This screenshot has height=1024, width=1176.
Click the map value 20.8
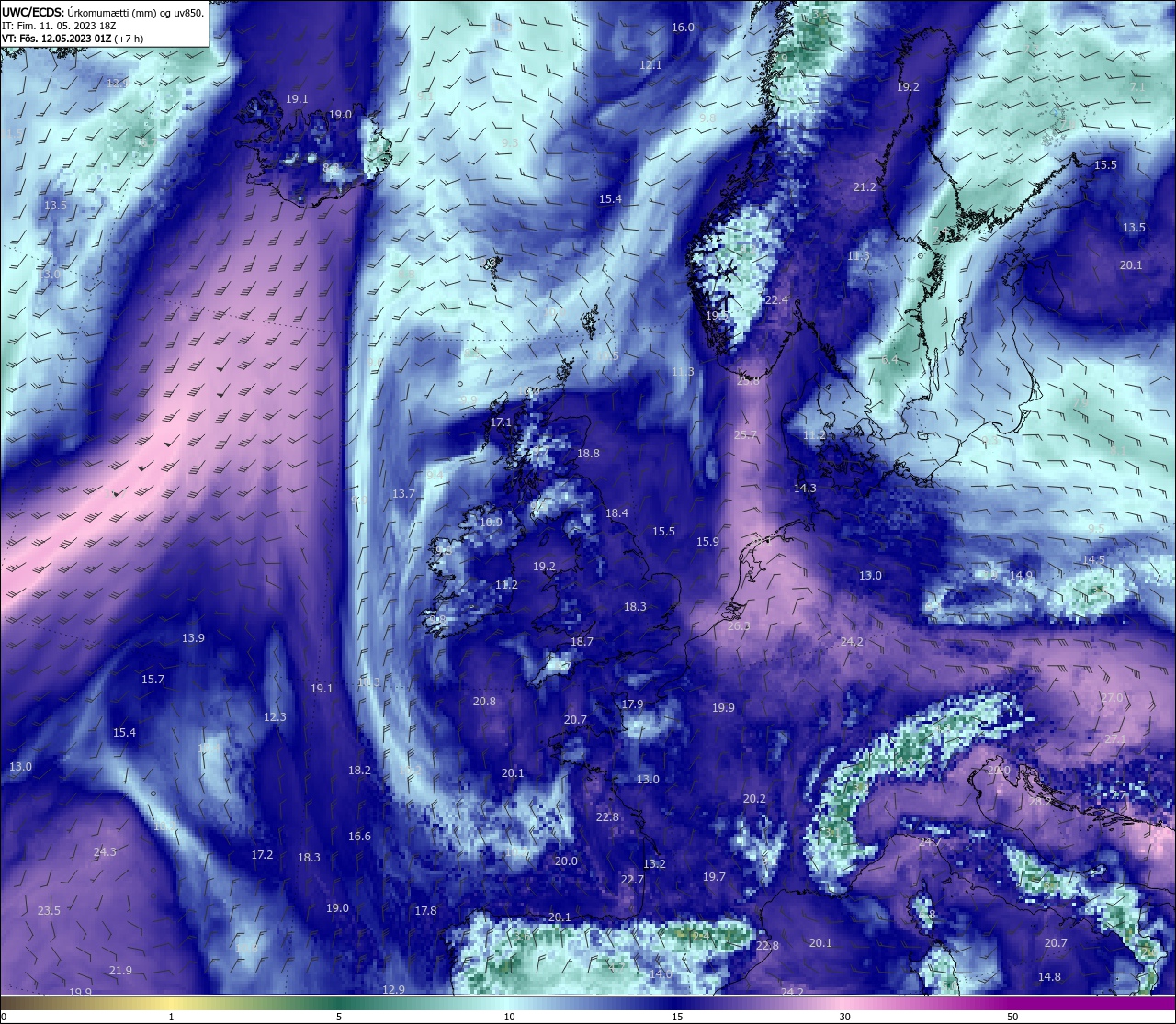tap(484, 702)
